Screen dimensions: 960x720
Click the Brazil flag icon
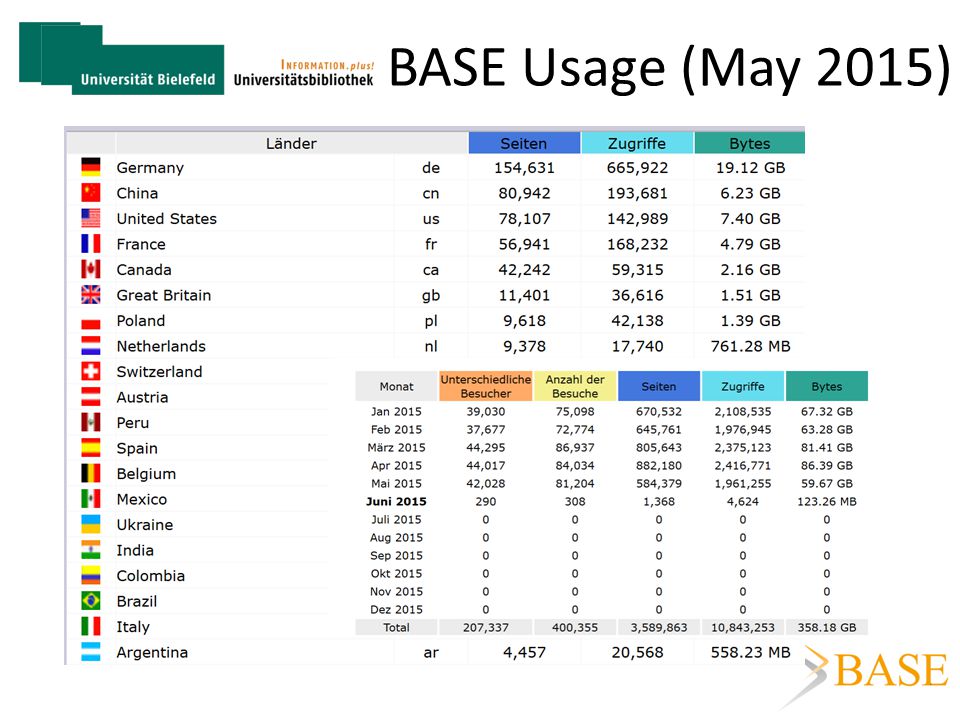tap(91, 601)
